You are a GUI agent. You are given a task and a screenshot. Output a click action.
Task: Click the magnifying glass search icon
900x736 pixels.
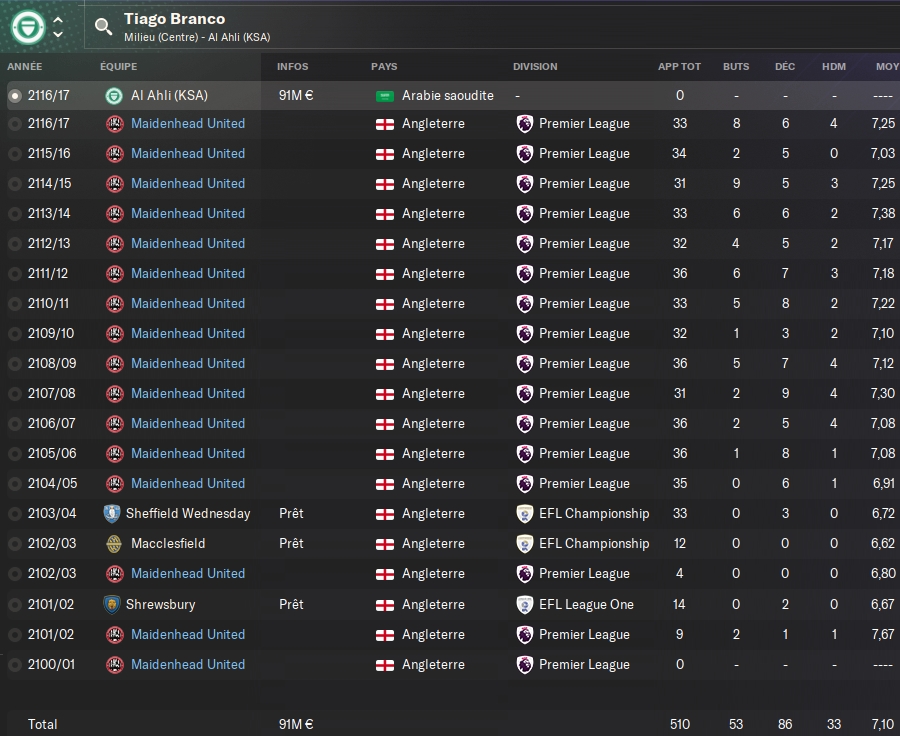coord(104,28)
